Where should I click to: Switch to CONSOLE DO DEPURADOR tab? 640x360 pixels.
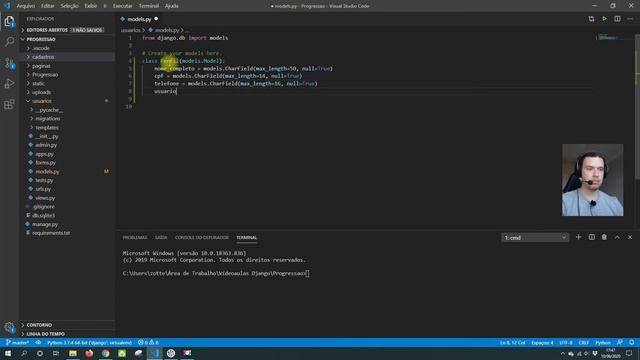(202, 238)
